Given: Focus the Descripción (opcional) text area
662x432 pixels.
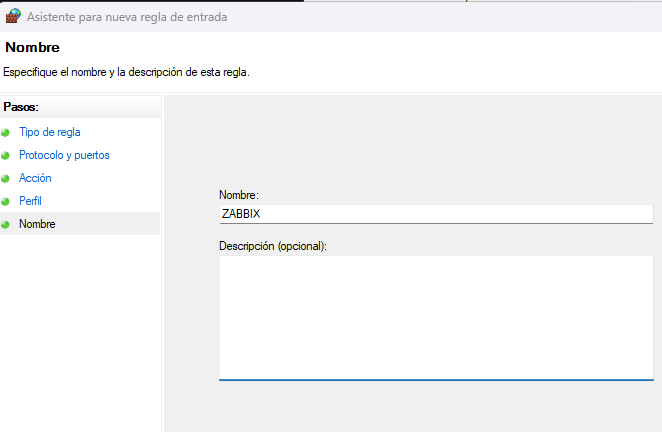Looking at the screenshot, I should click(x=436, y=318).
